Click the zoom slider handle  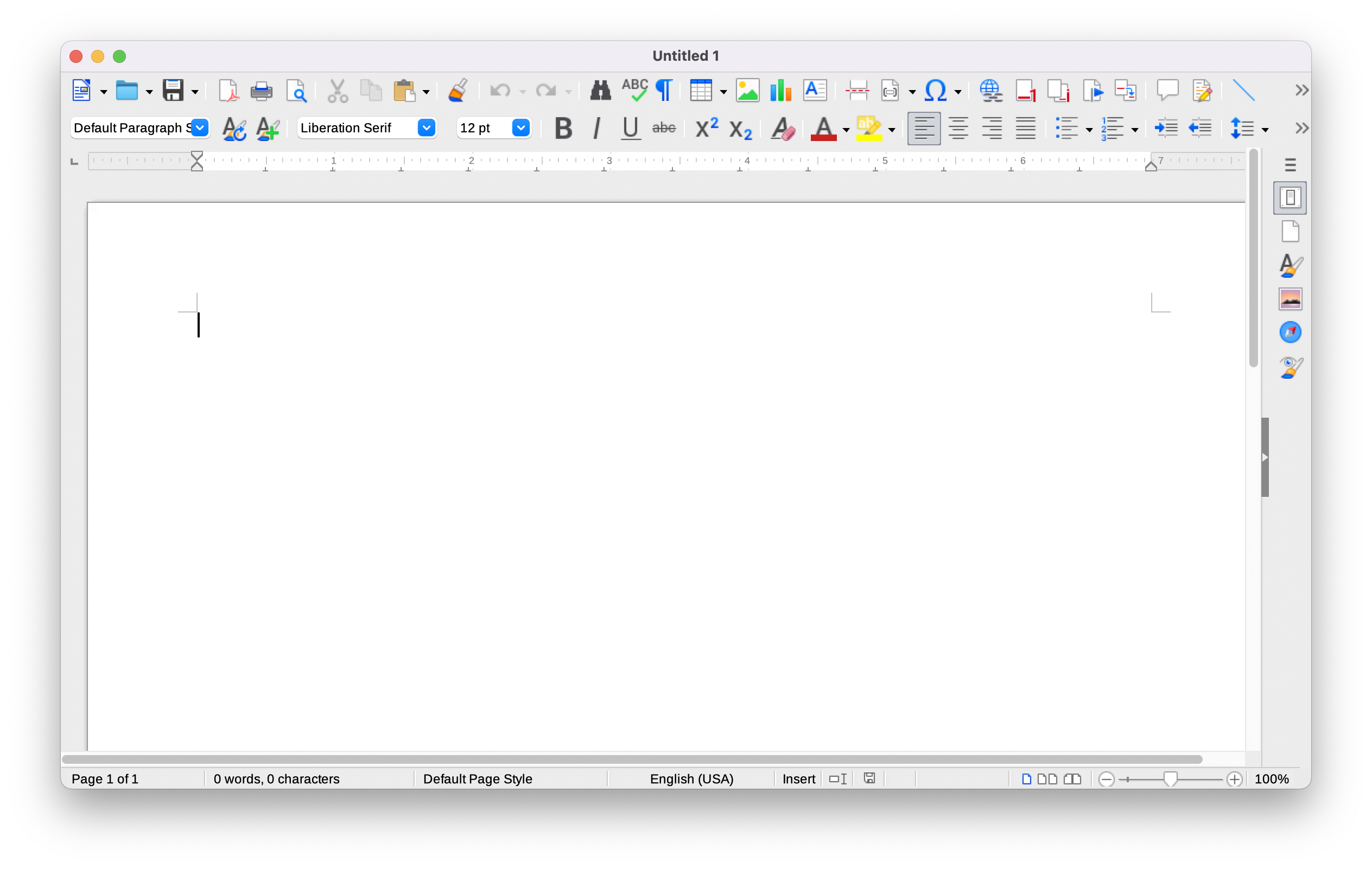coord(1170,778)
